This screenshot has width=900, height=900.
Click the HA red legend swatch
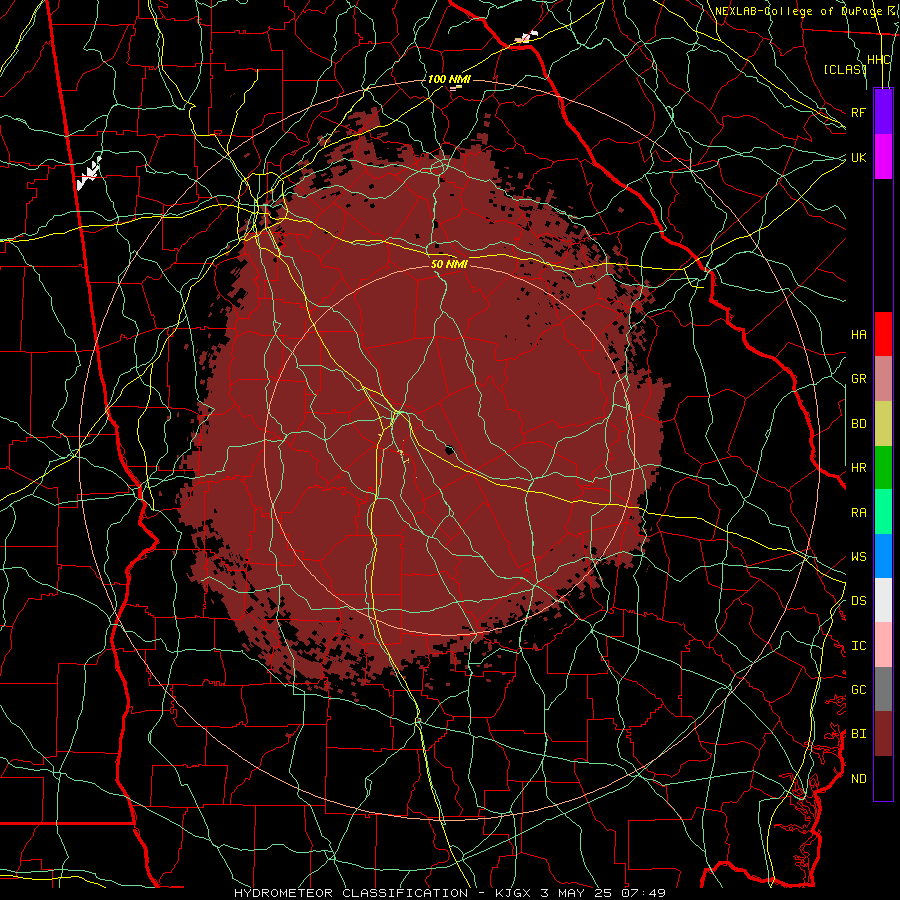click(883, 334)
